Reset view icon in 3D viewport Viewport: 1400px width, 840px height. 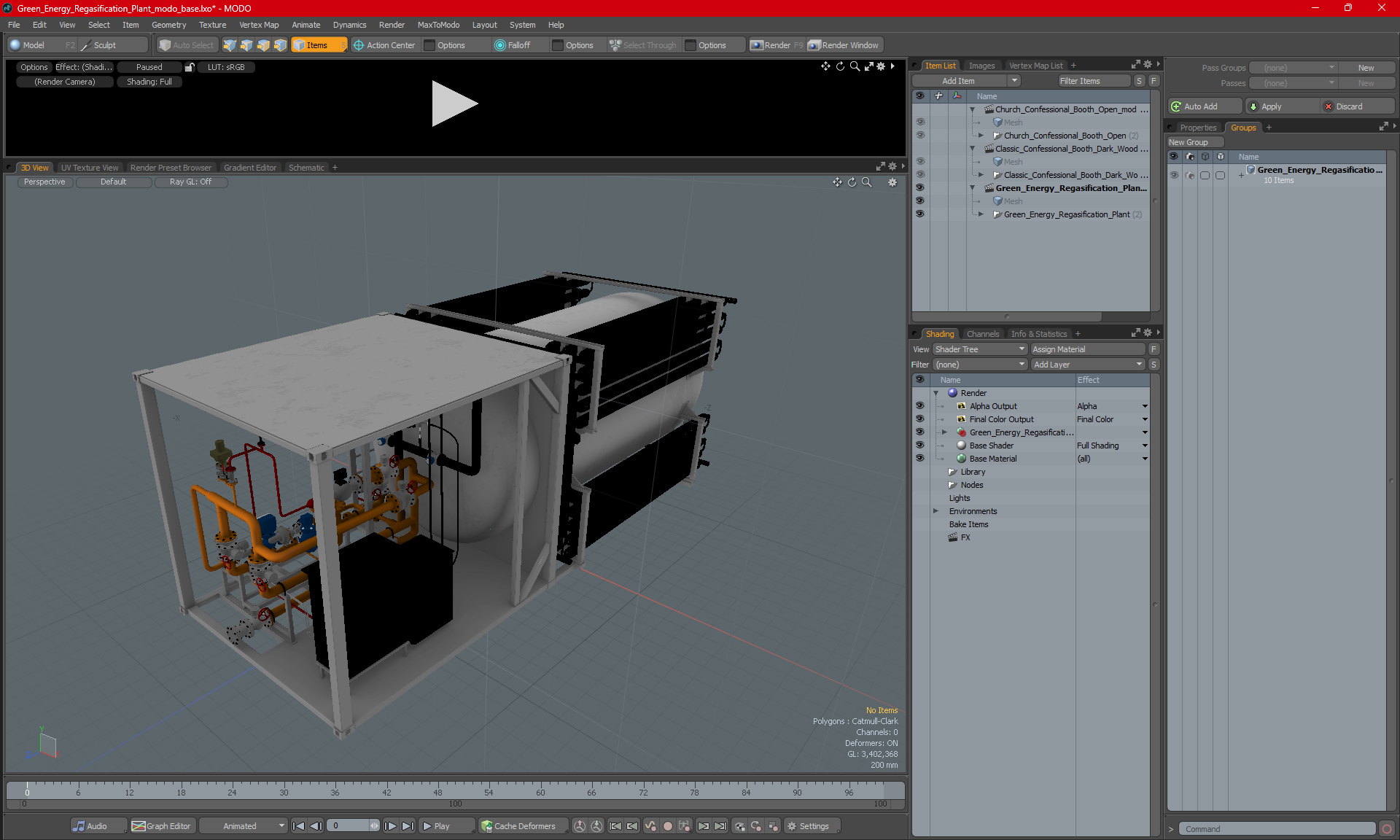click(x=852, y=182)
